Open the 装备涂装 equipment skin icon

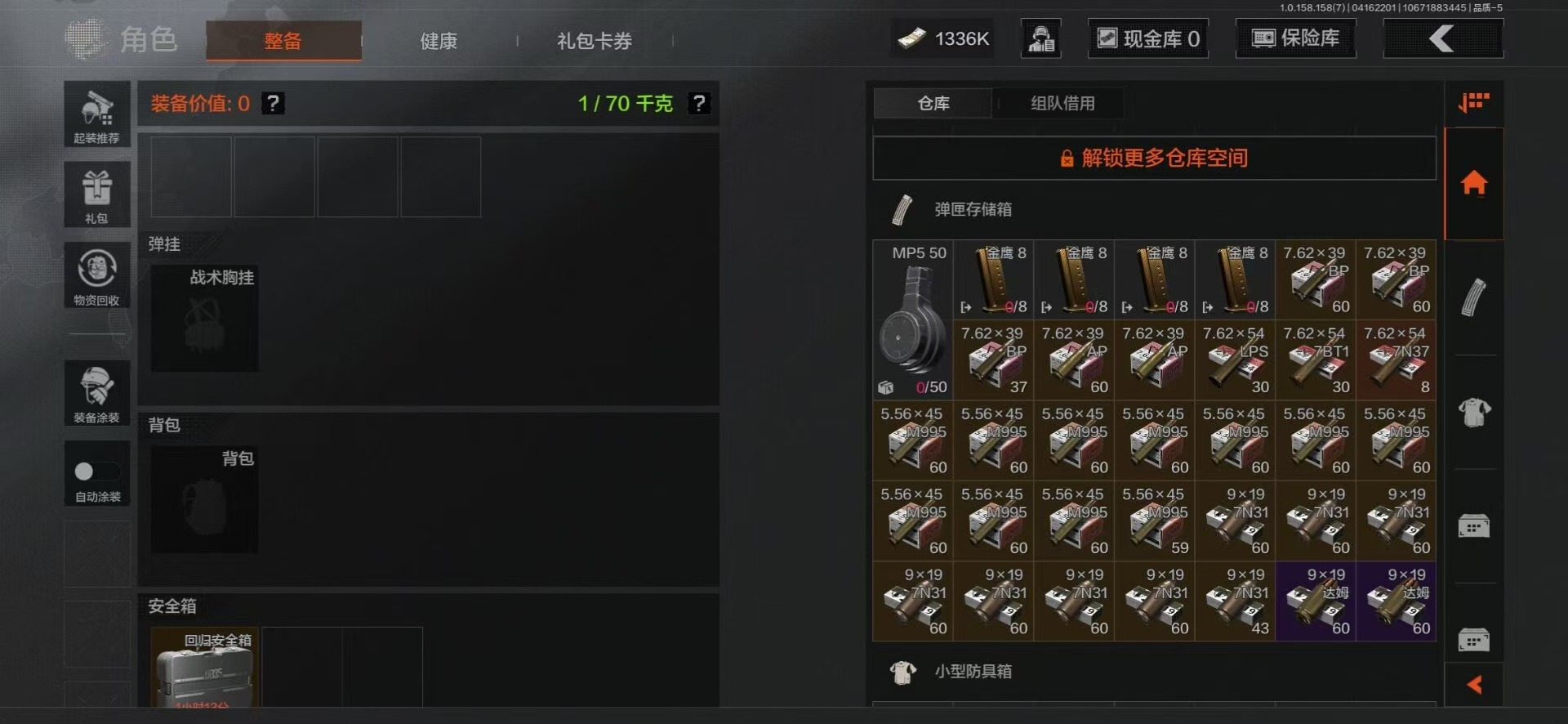[97, 393]
